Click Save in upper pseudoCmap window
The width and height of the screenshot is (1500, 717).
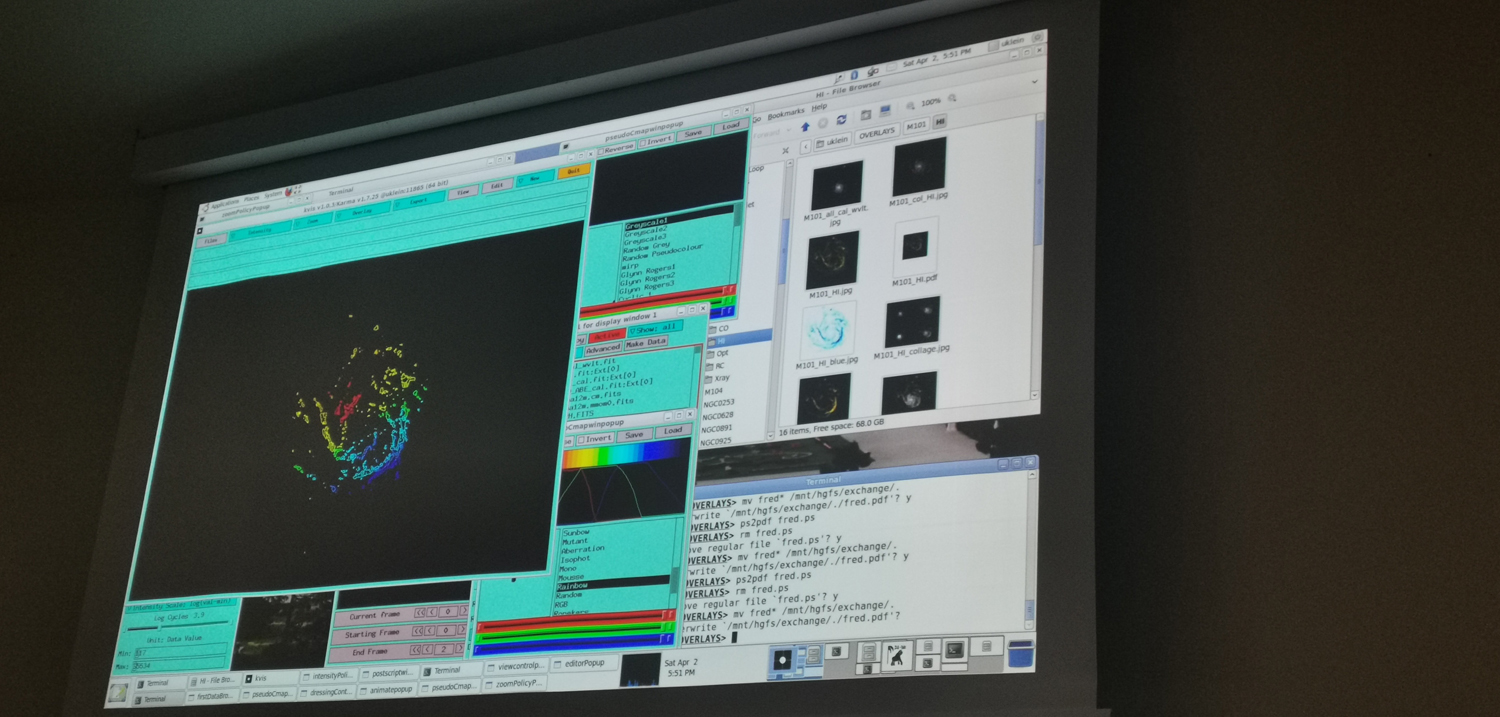[x=693, y=134]
